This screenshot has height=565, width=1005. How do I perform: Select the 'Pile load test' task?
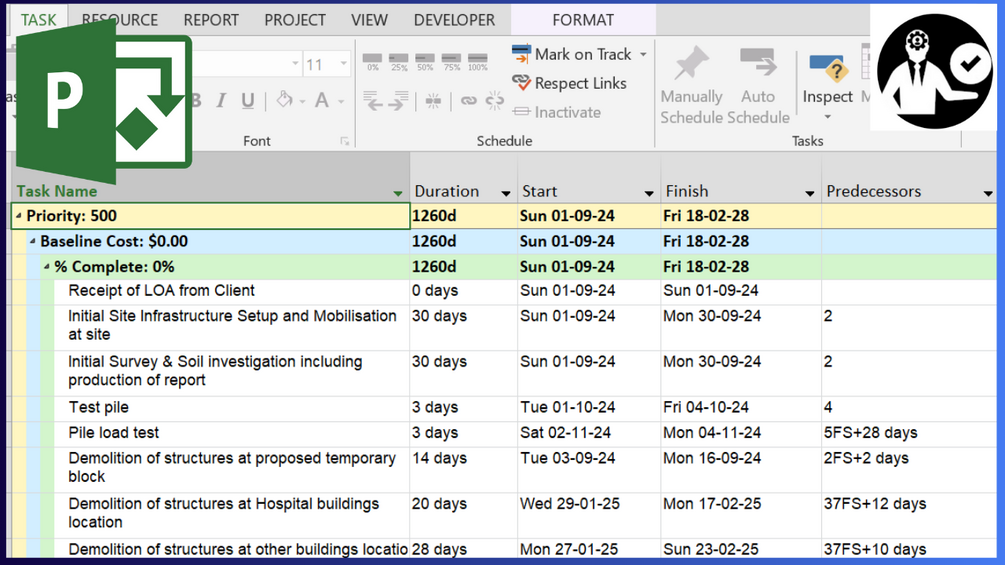point(113,433)
